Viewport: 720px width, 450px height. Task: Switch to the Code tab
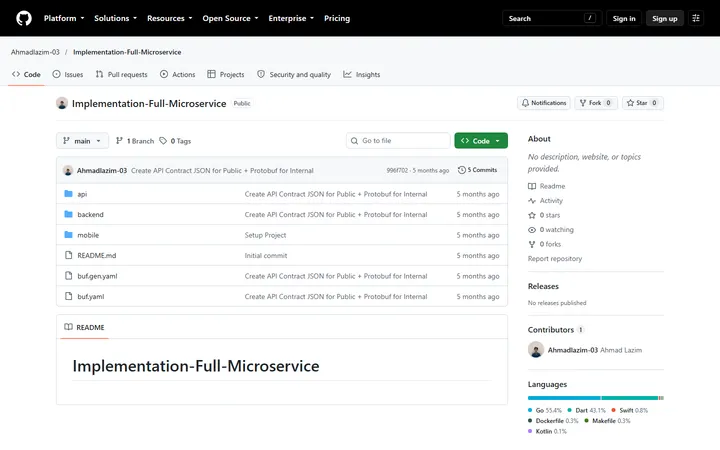click(26, 74)
